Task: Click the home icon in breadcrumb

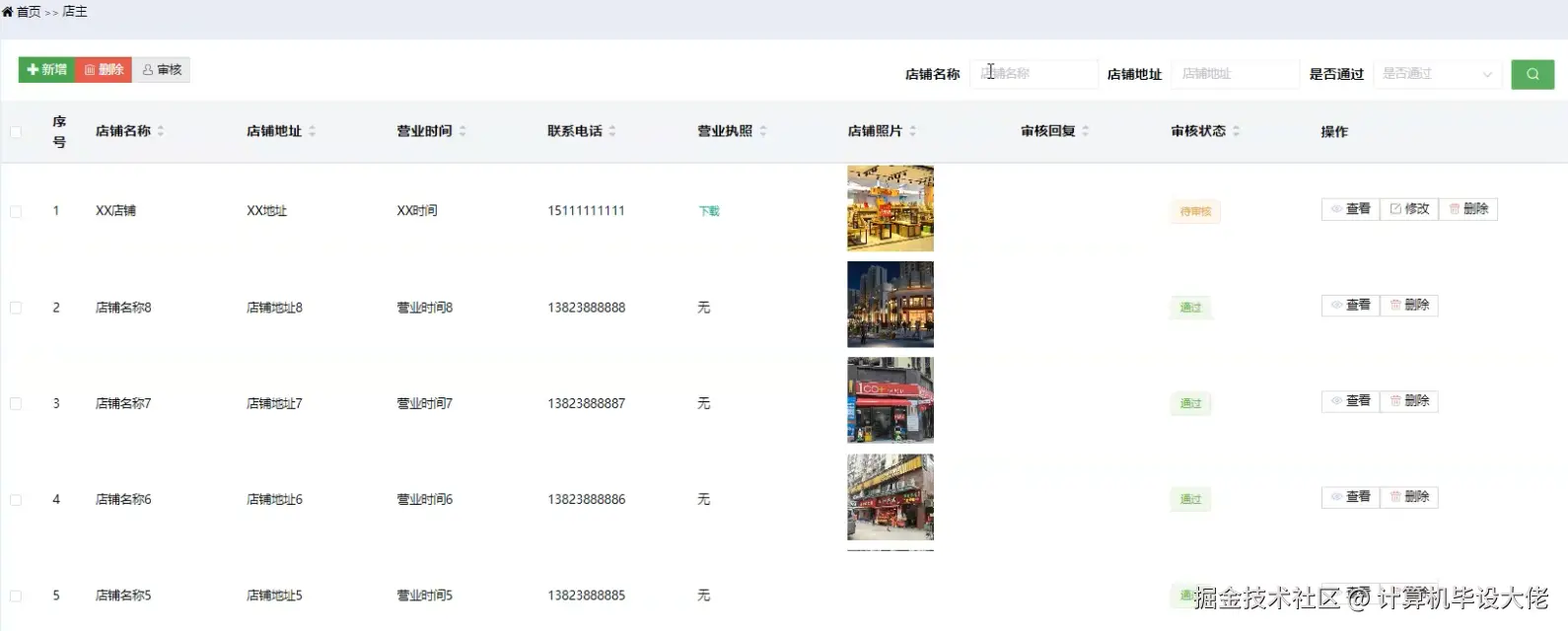Action: coord(8,12)
